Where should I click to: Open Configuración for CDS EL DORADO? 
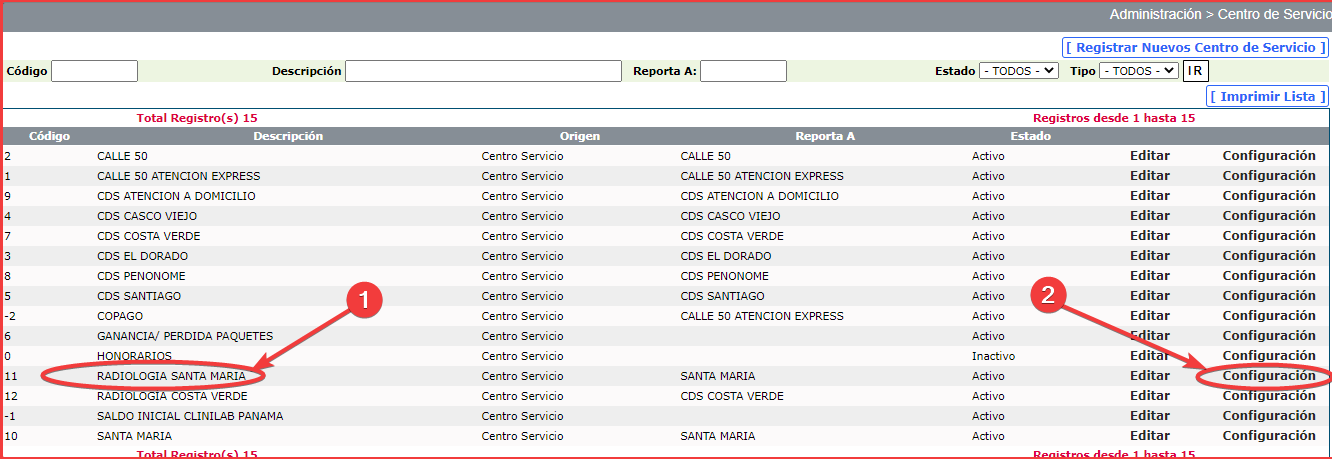[1269, 256]
